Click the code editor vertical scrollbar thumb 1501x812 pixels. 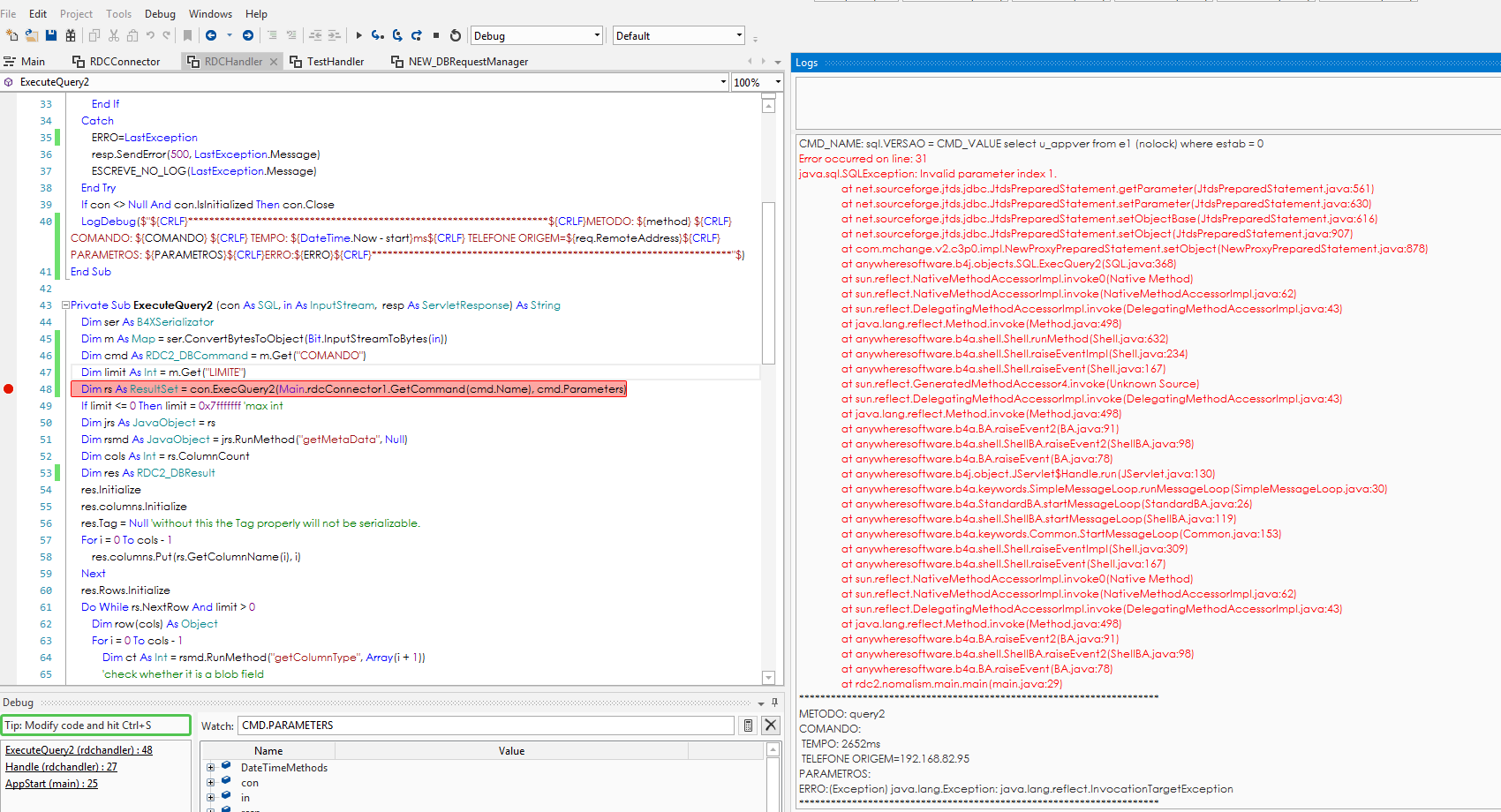point(768,282)
